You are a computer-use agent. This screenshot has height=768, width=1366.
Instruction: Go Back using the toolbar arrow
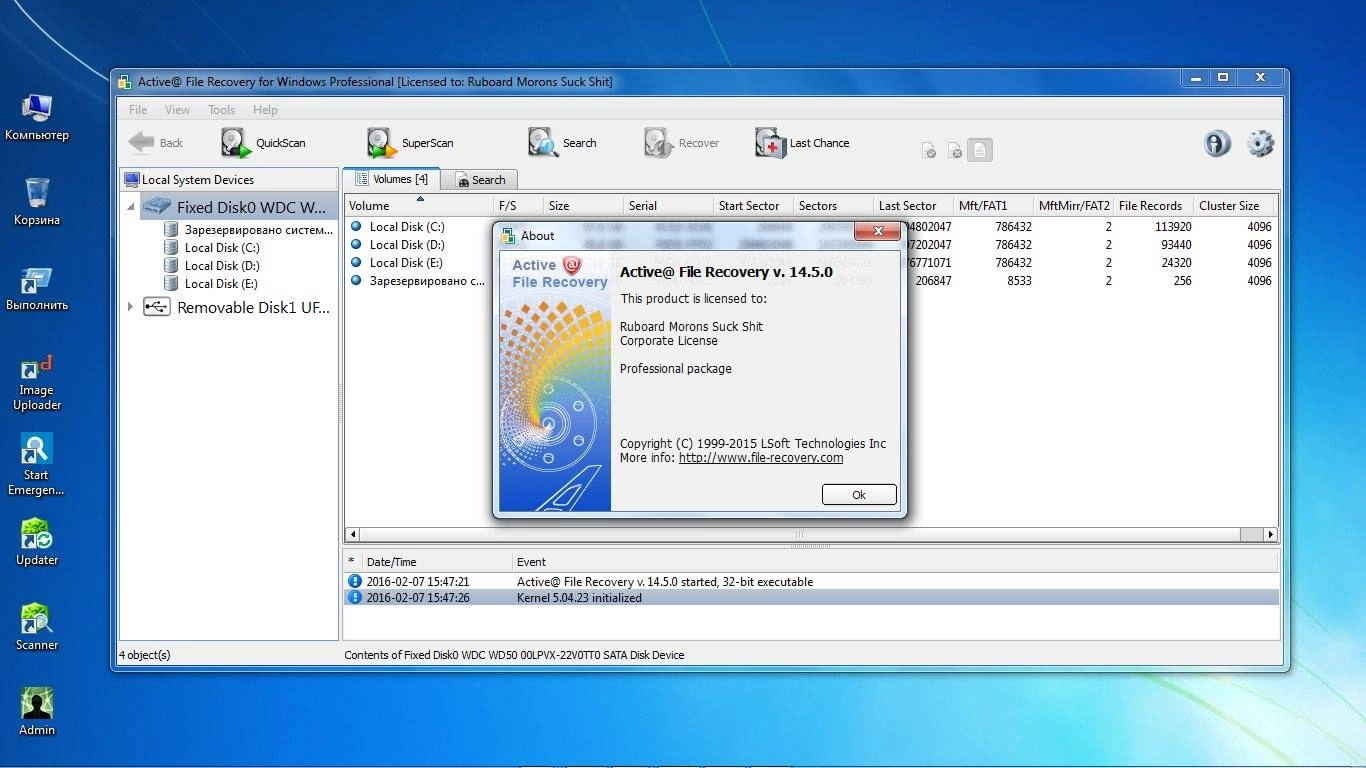[156, 143]
